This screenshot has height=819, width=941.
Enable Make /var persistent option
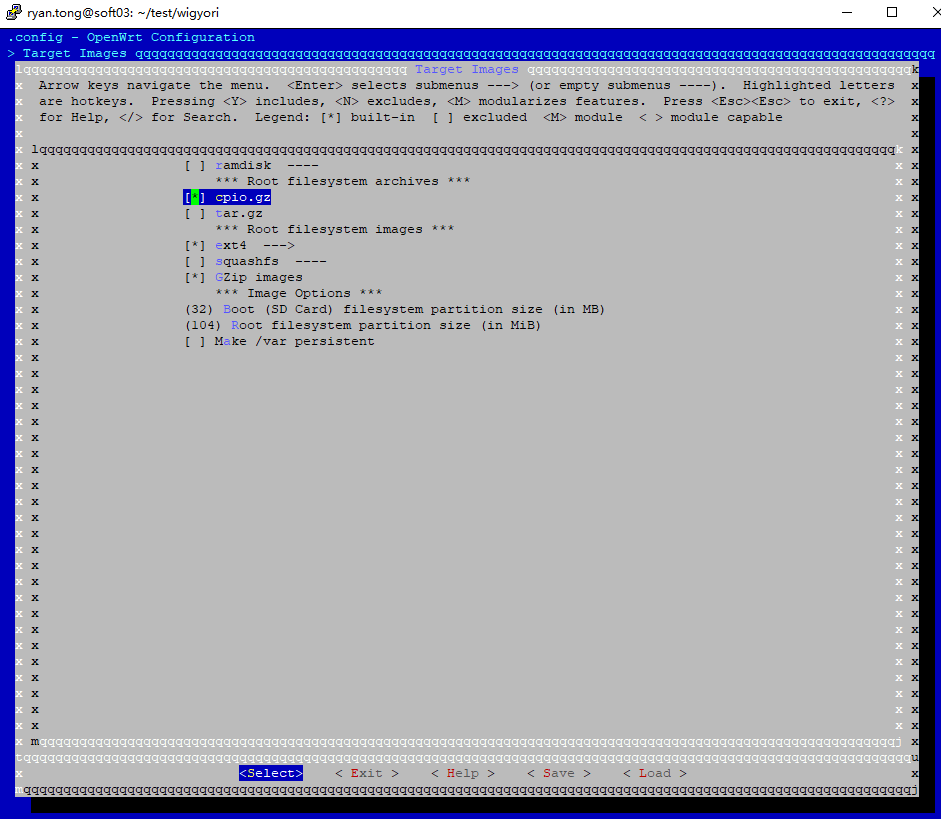click(195, 341)
